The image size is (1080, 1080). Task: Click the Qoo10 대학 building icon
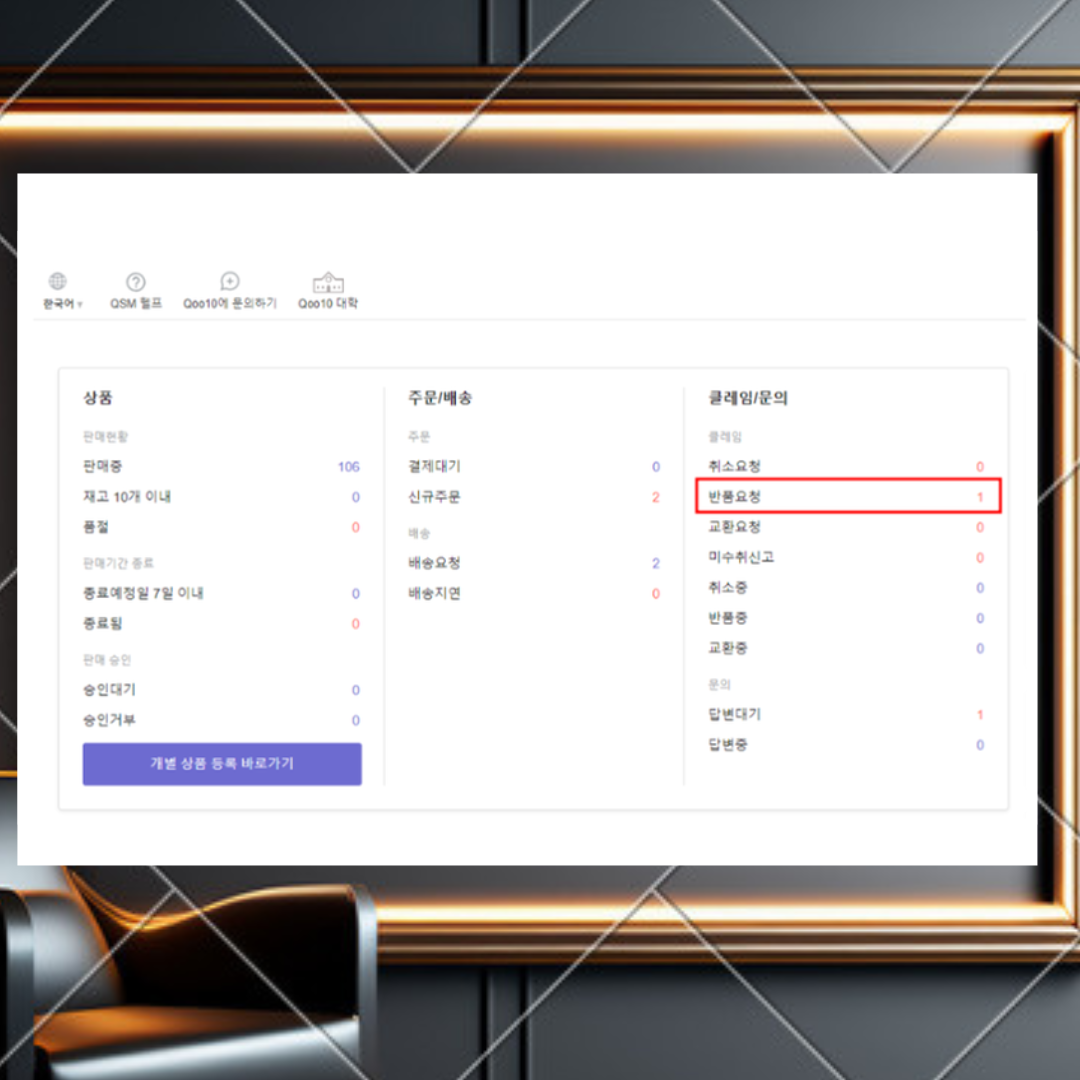(328, 282)
